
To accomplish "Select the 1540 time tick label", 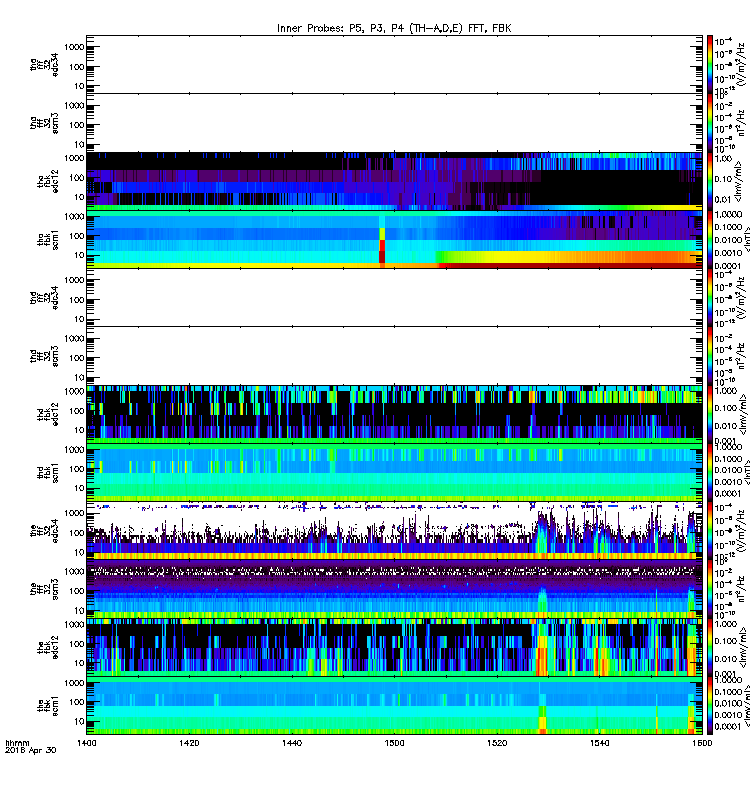I will click(599, 743).
